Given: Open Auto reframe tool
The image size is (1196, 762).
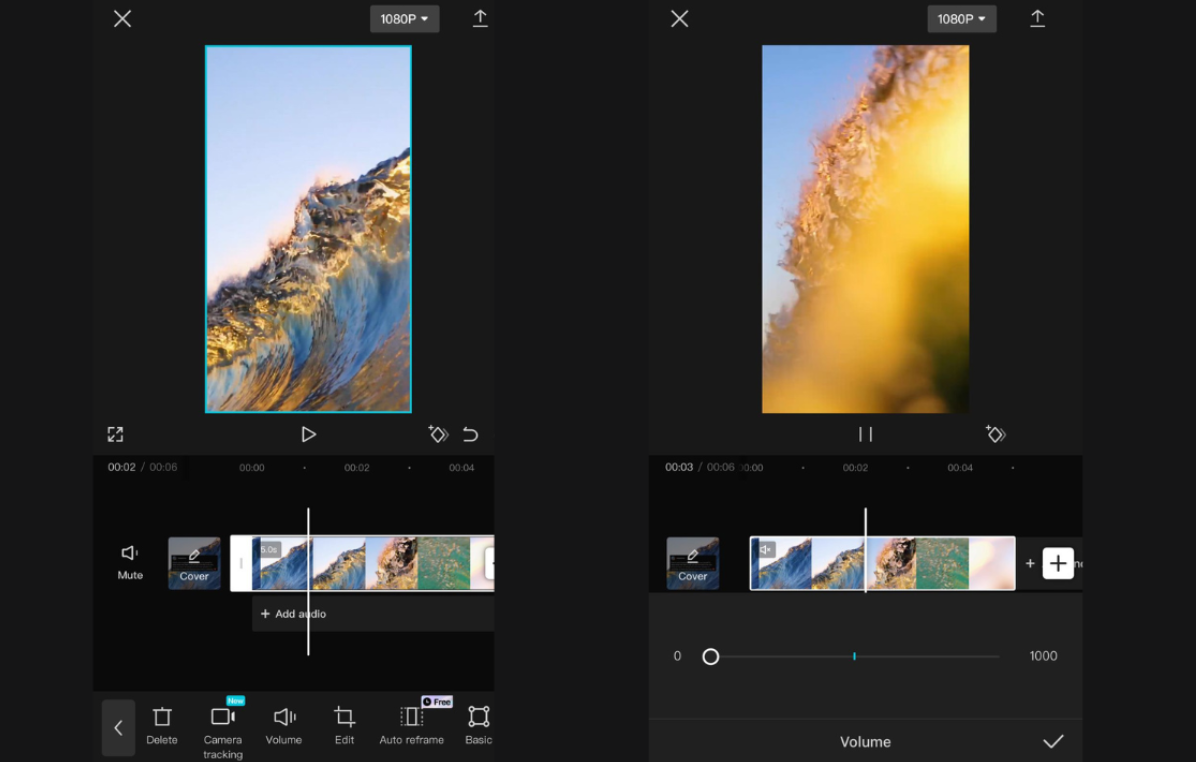Looking at the screenshot, I should click(412, 725).
